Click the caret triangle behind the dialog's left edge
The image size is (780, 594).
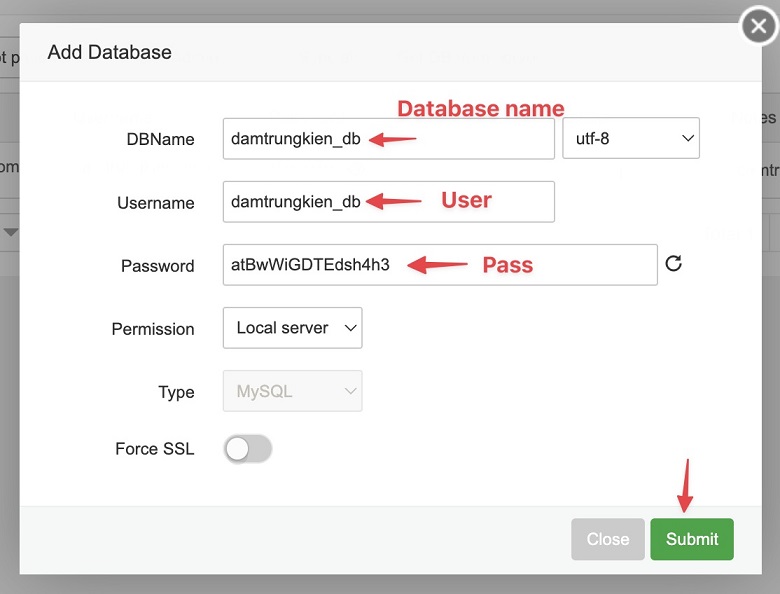point(11,232)
